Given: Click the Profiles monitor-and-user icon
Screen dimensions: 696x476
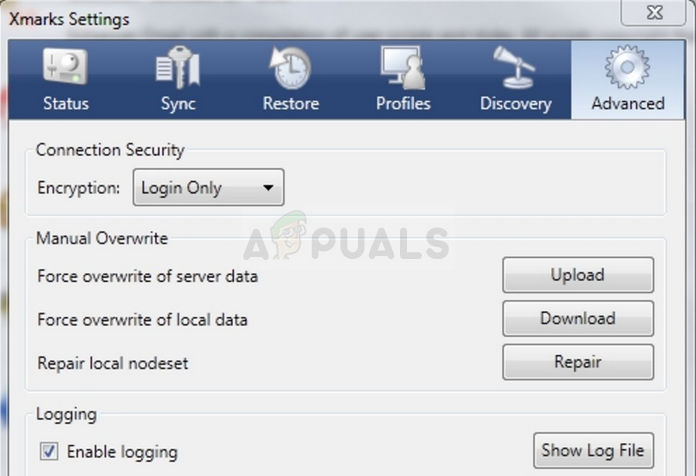Looking at the screenshot, I should (x=403, y=67).
